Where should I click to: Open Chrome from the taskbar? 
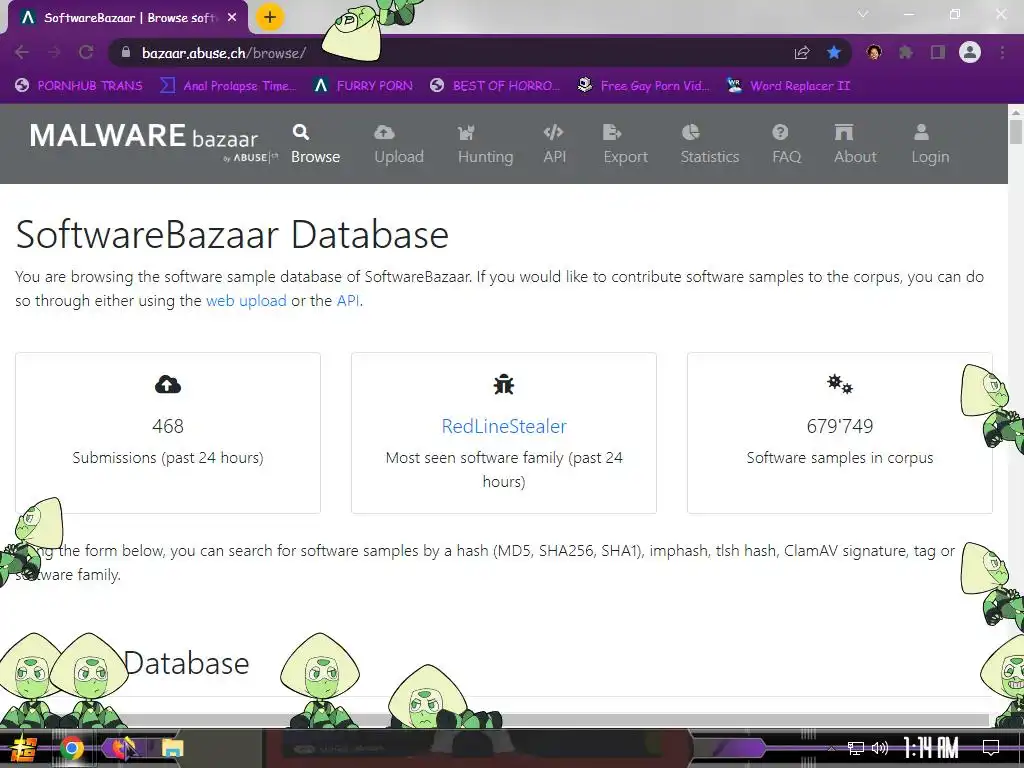click(72, 748)
